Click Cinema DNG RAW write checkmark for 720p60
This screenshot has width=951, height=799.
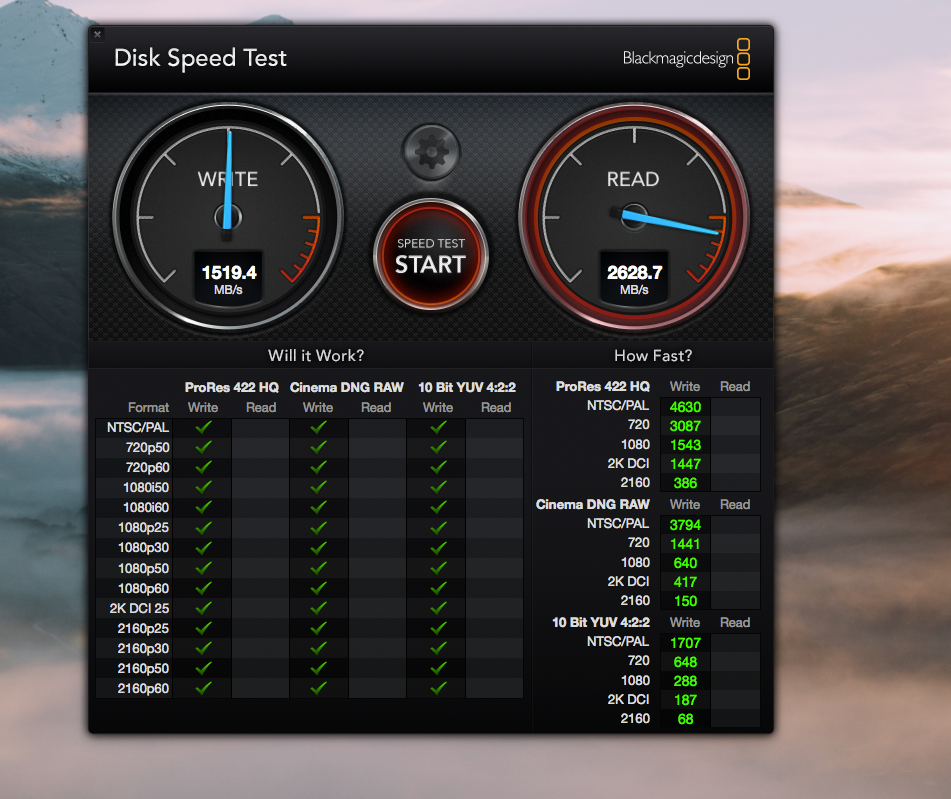(x=318, y=467)
